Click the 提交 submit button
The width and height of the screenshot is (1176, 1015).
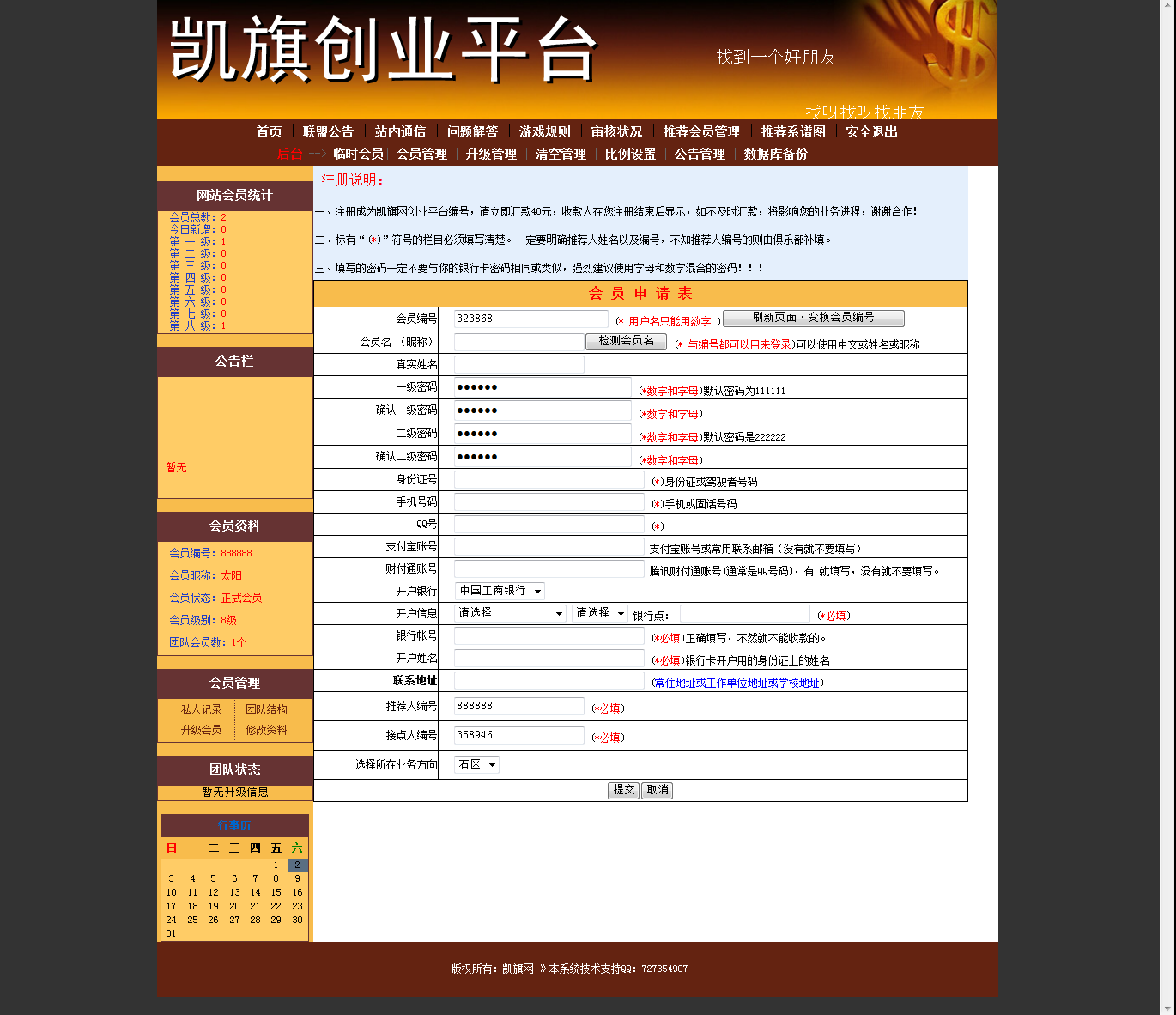tap(623, 790)
